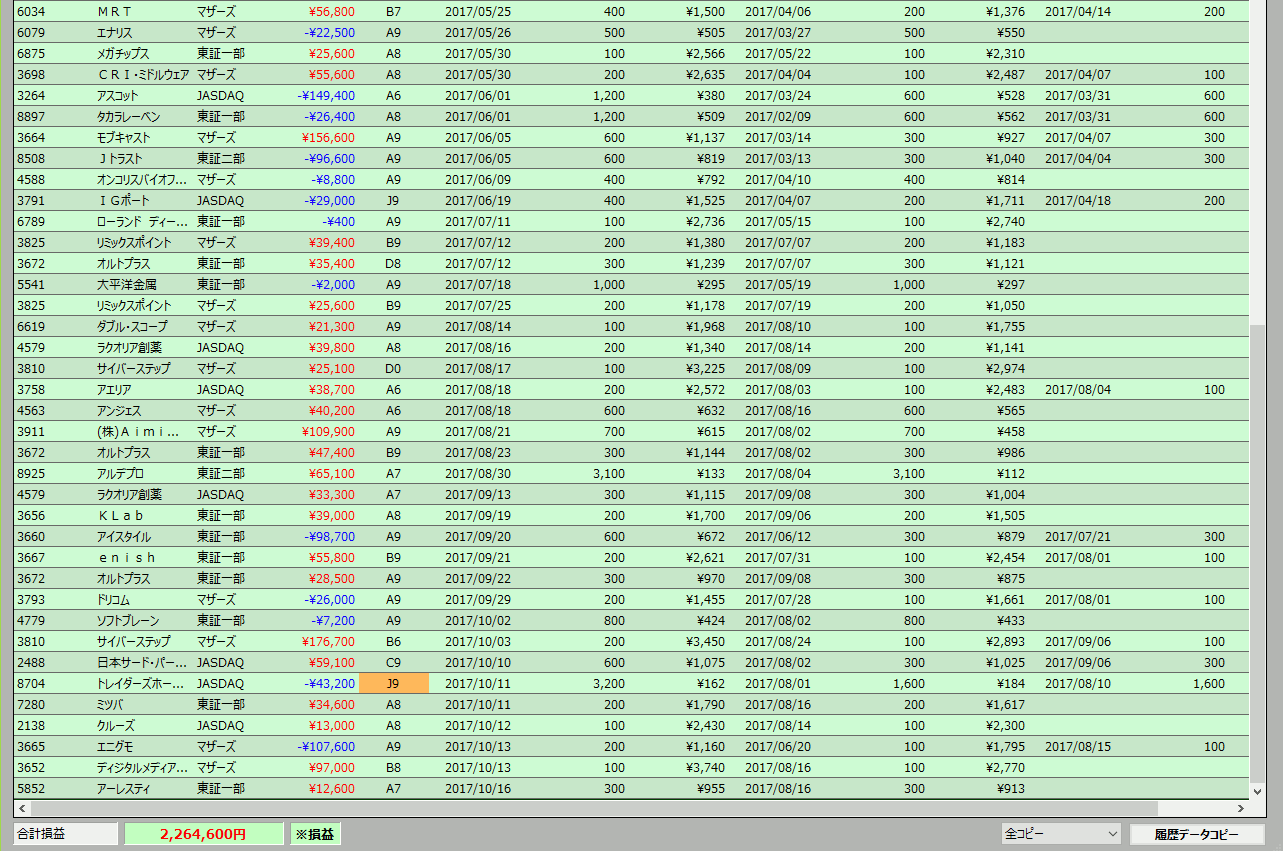1283x851 pixels.
Task: Click the D0 rank cell
Action: point(393,368)
